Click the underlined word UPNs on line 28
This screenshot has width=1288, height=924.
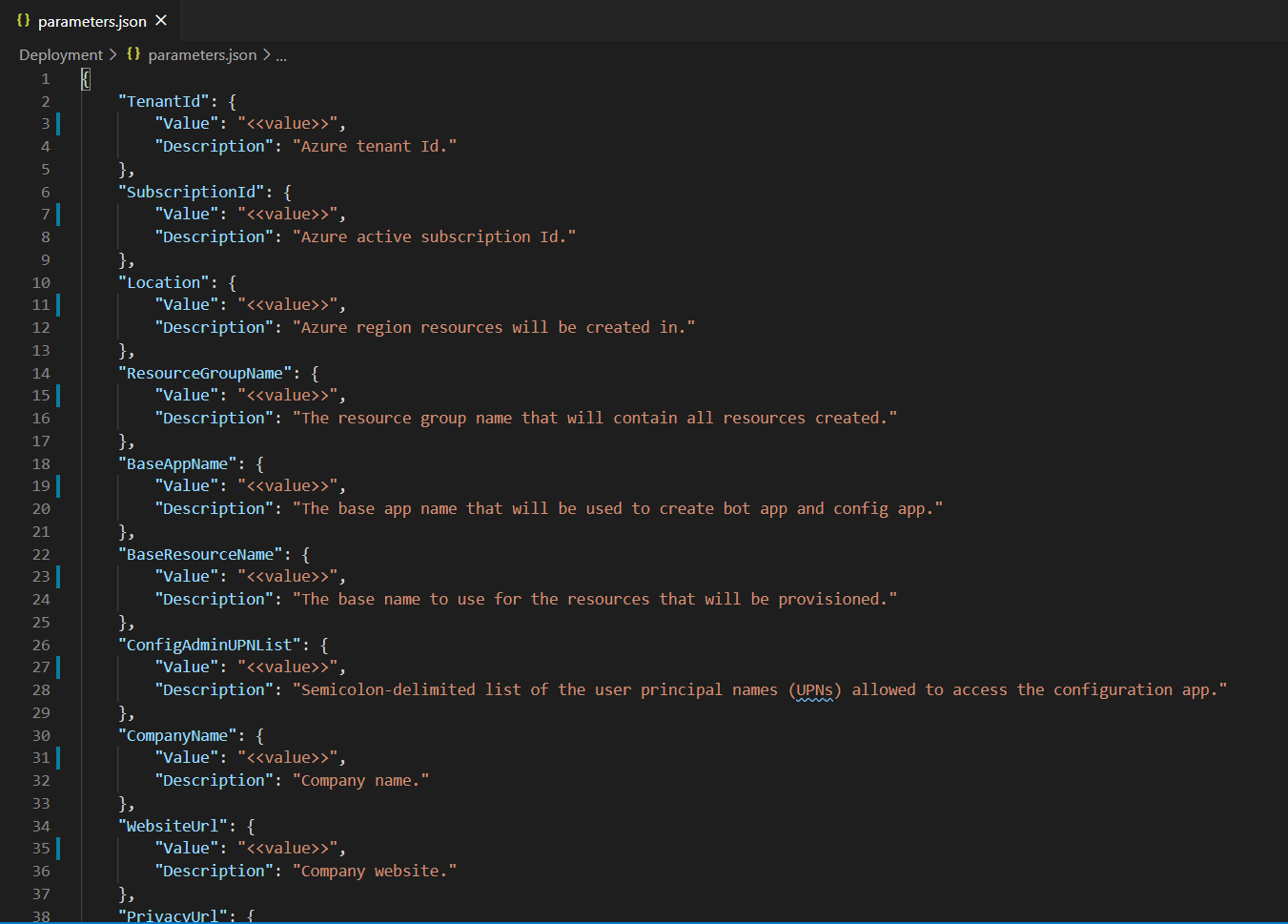pos(815,689)
